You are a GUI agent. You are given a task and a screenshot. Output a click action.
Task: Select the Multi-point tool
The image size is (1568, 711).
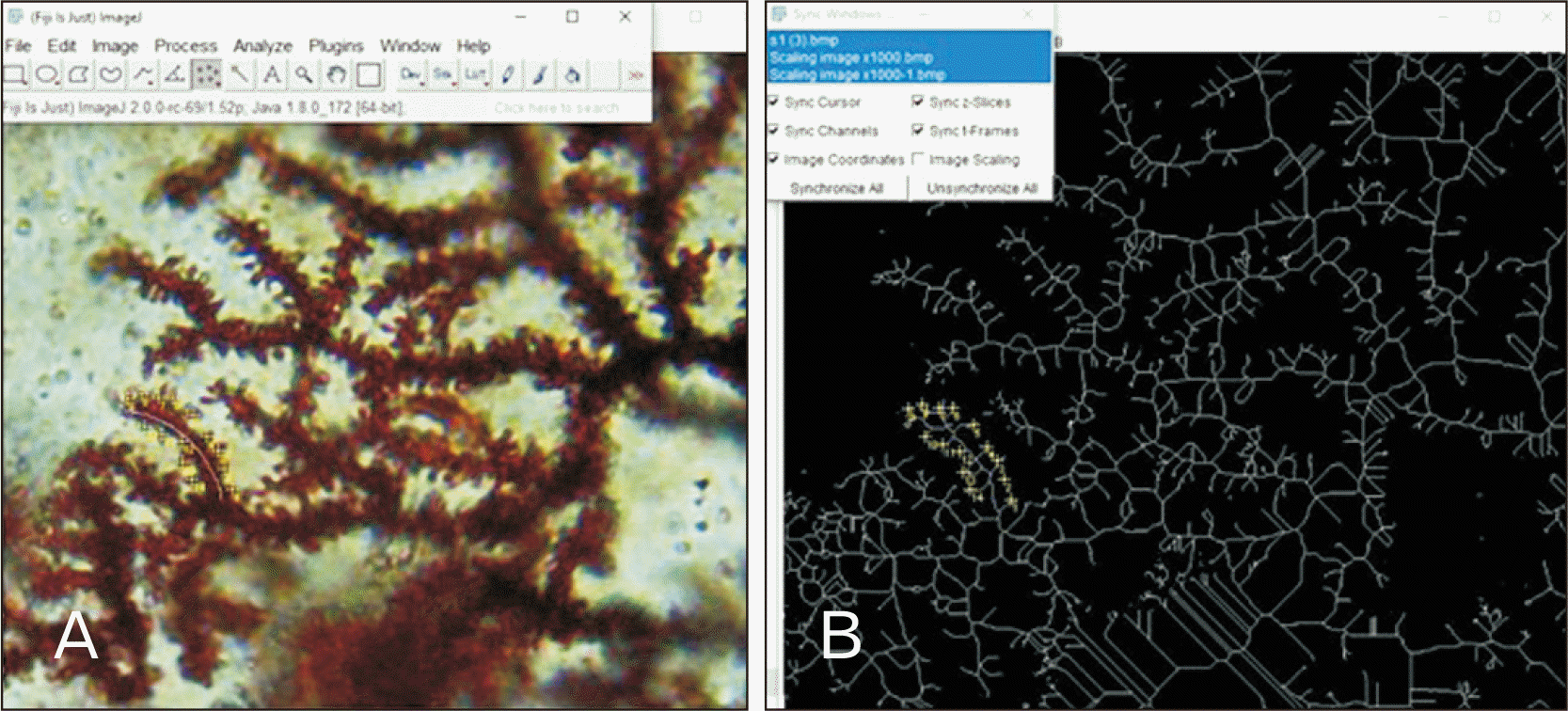coord(207,74)
